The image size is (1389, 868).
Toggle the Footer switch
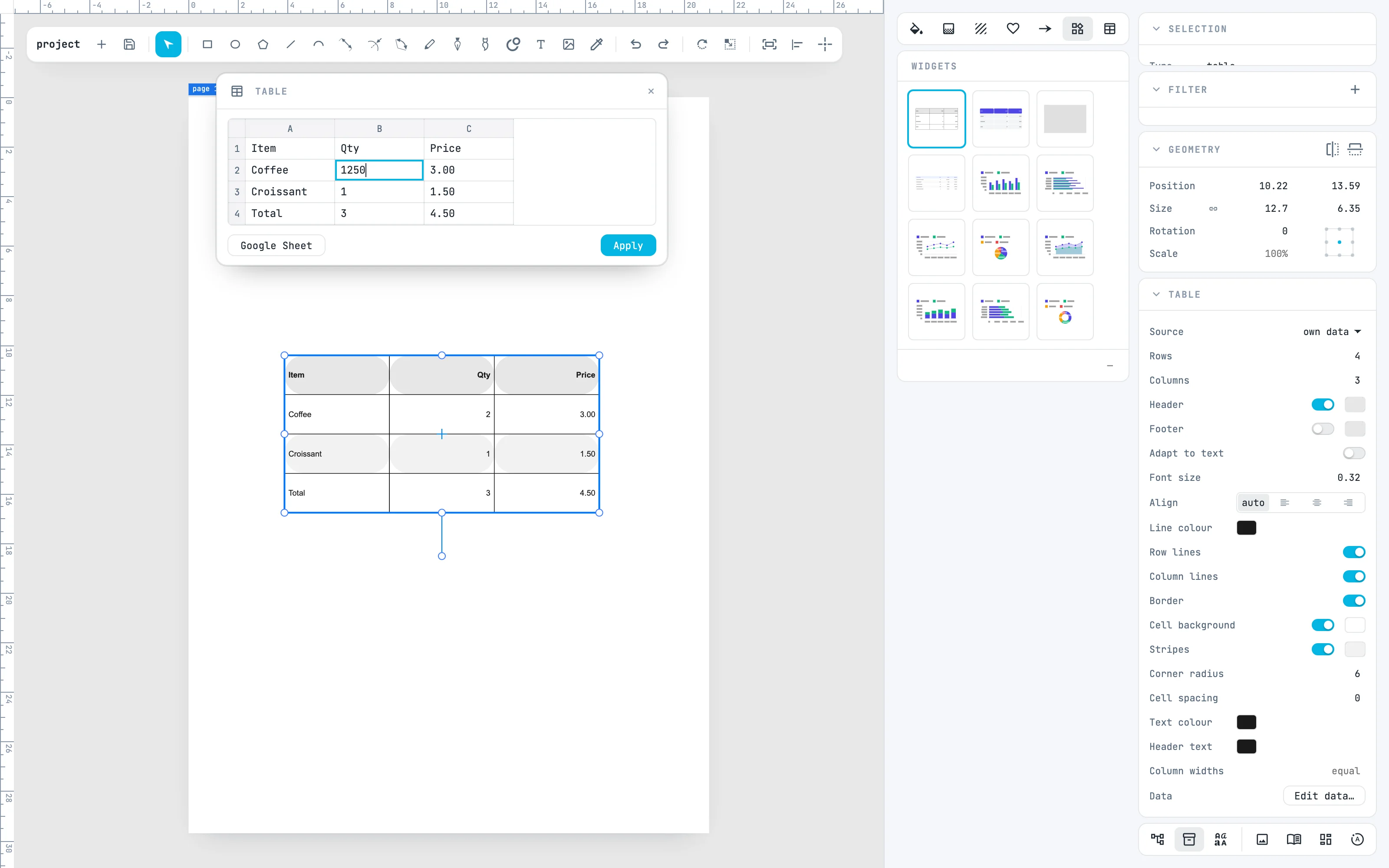[x=1323, y=429]
